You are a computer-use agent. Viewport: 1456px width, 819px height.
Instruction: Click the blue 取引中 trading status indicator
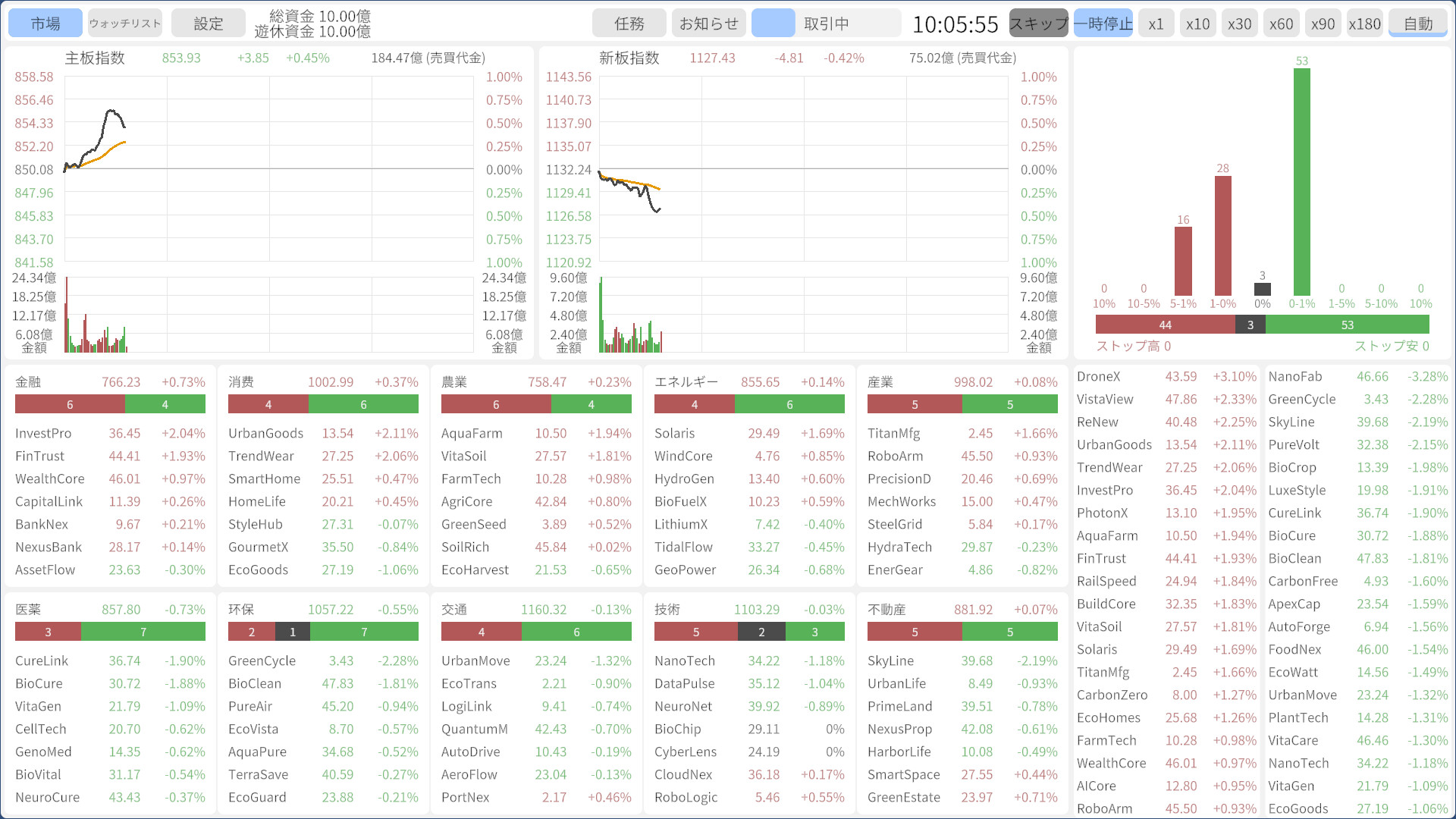pos(773,24)
